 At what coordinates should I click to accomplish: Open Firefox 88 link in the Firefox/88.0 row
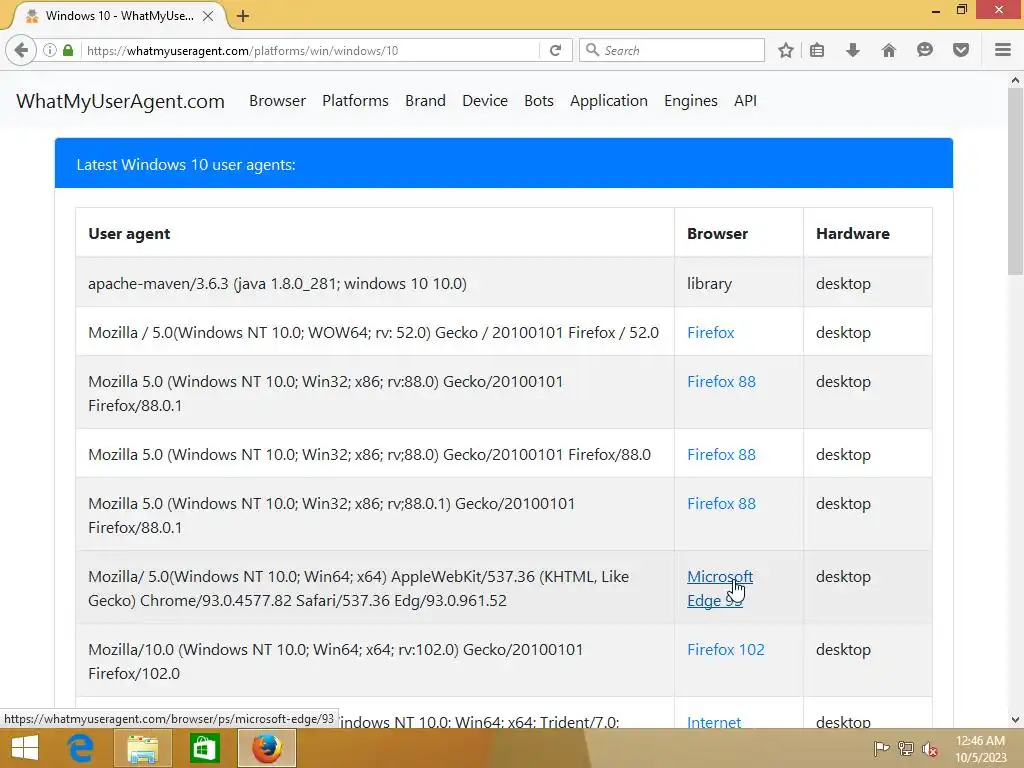point(721,455)
